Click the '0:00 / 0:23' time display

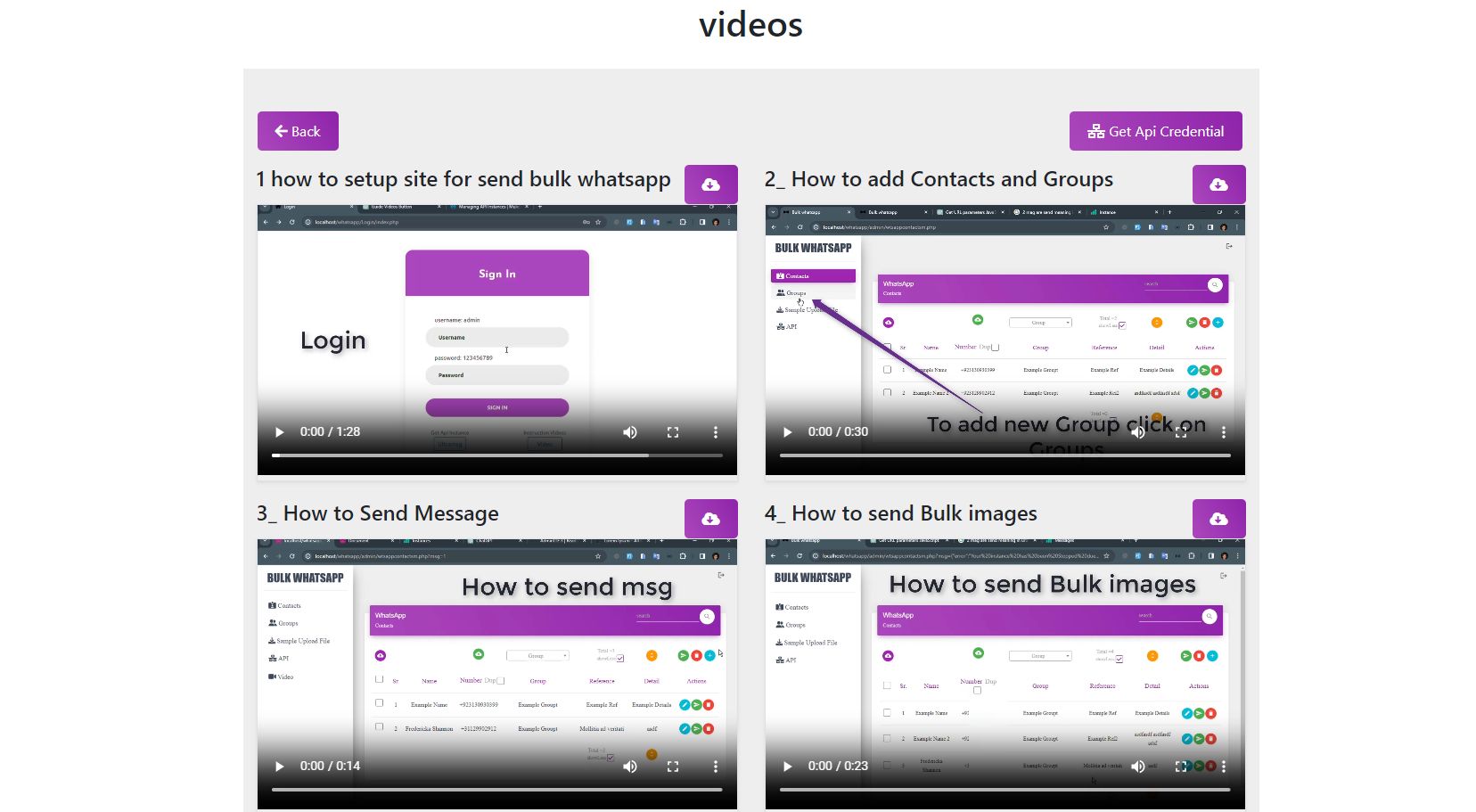pyautogui.click(x=838, y=767)
